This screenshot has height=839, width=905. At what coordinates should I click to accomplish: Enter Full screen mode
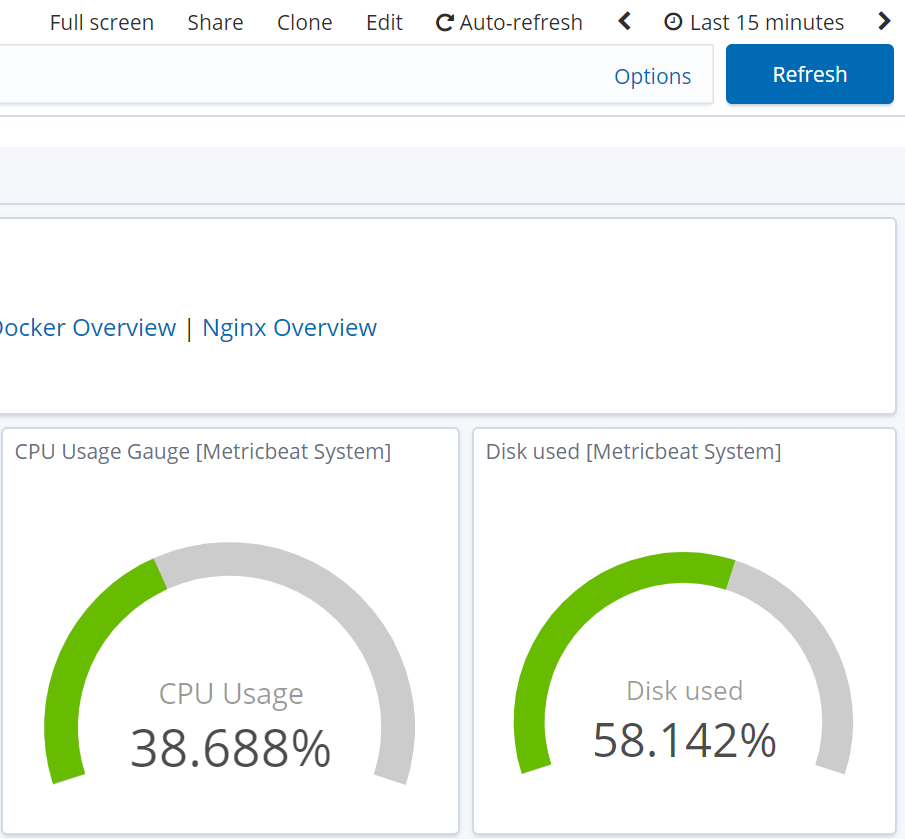[102, 22]
